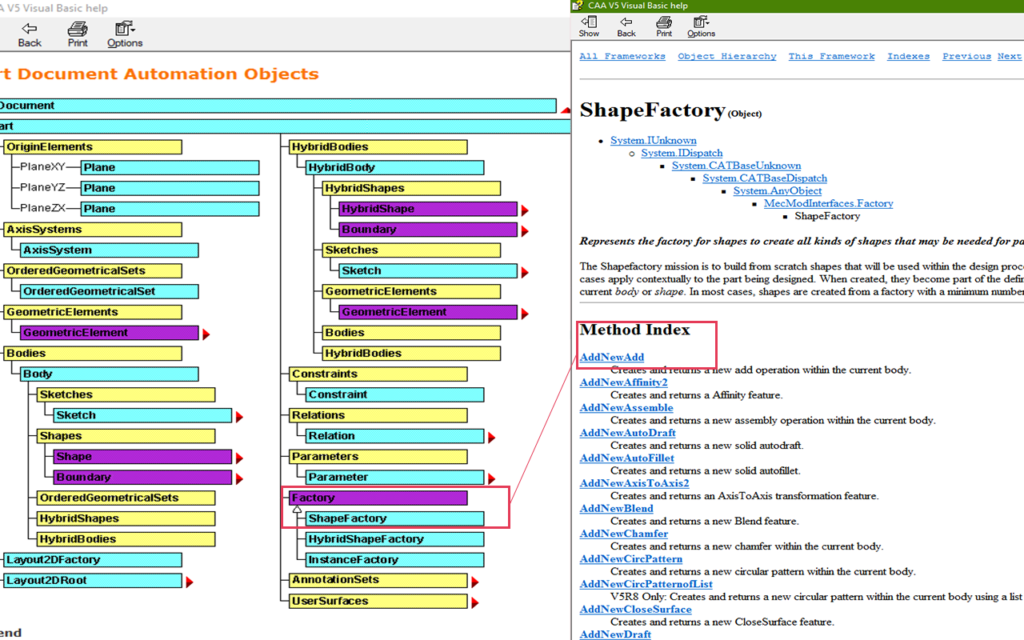Open System.IDispatch link
The image size is (1024, 640).
click(682, 153)
